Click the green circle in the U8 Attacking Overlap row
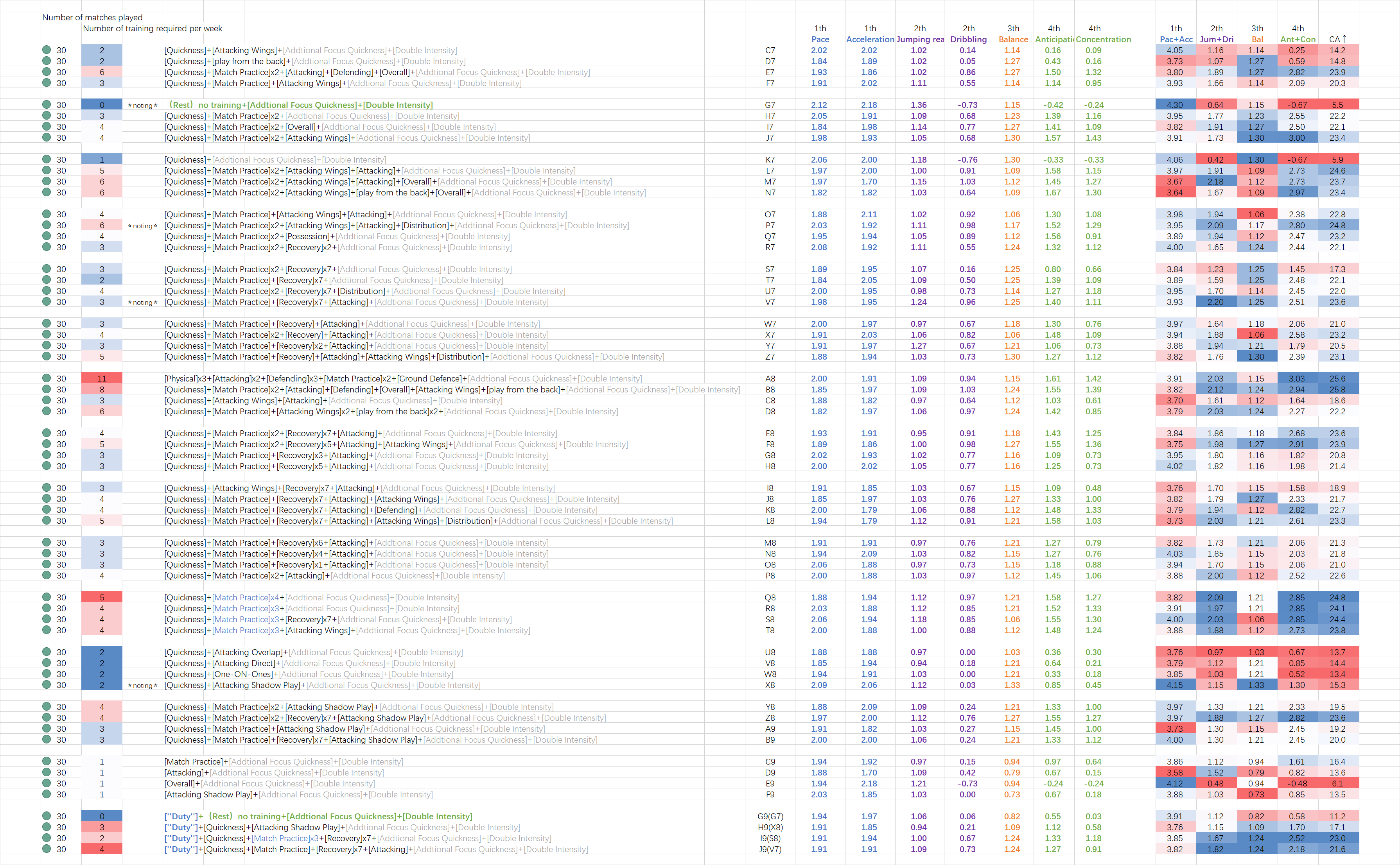 point(47,652)
